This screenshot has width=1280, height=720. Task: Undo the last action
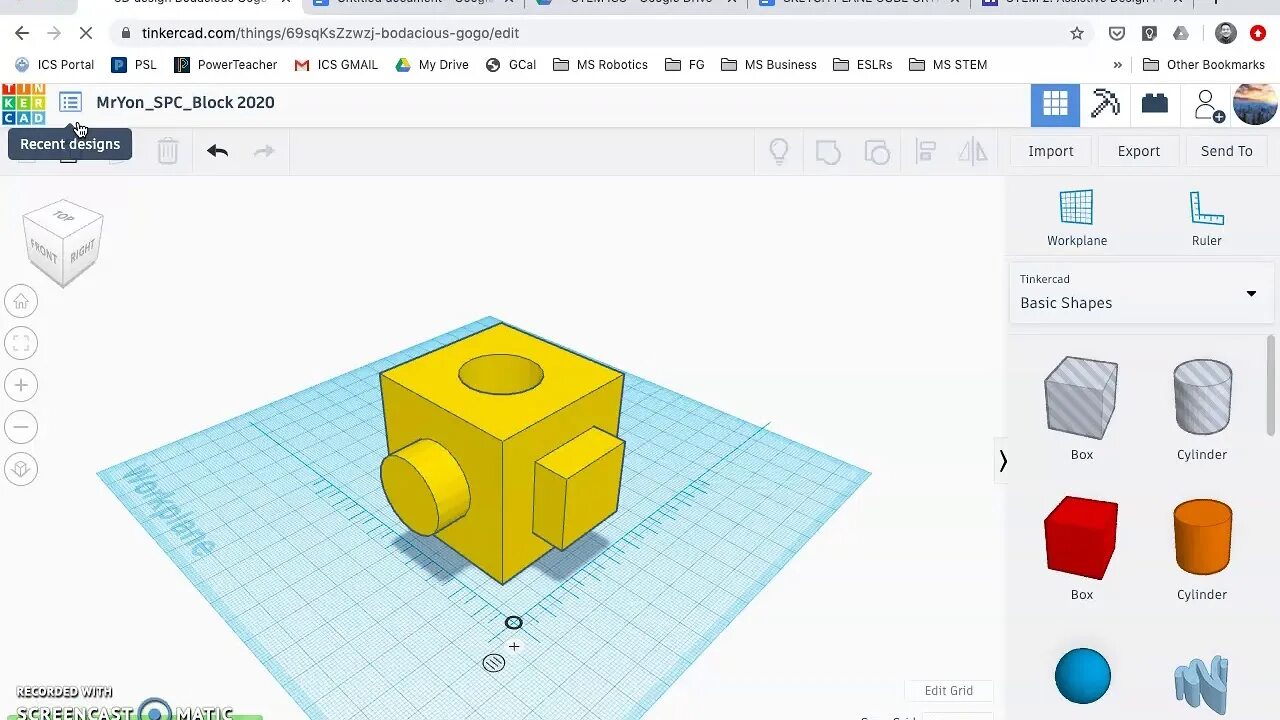[x=218, y=151]
